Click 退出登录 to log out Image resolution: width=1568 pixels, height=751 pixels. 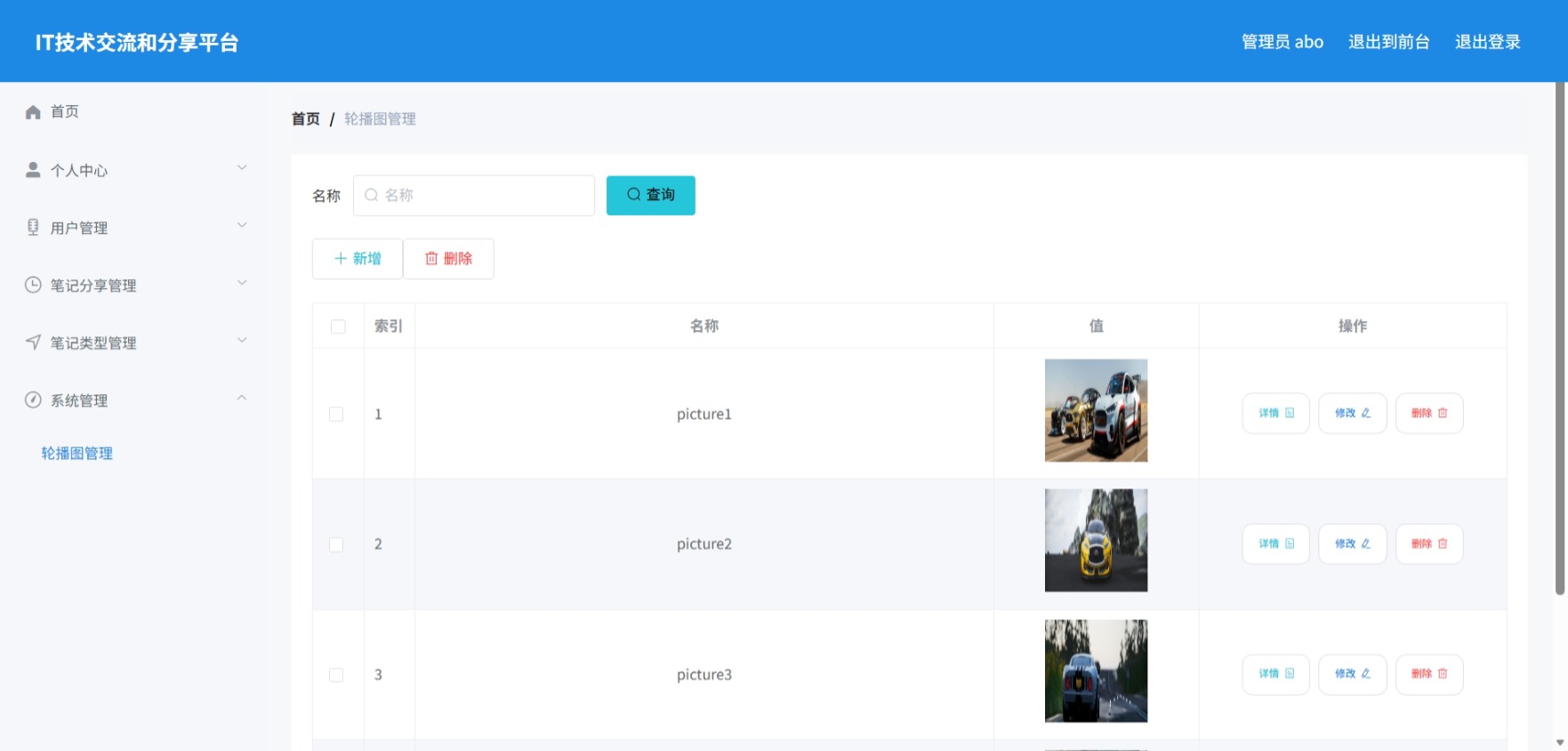[x=1488, y=42]
